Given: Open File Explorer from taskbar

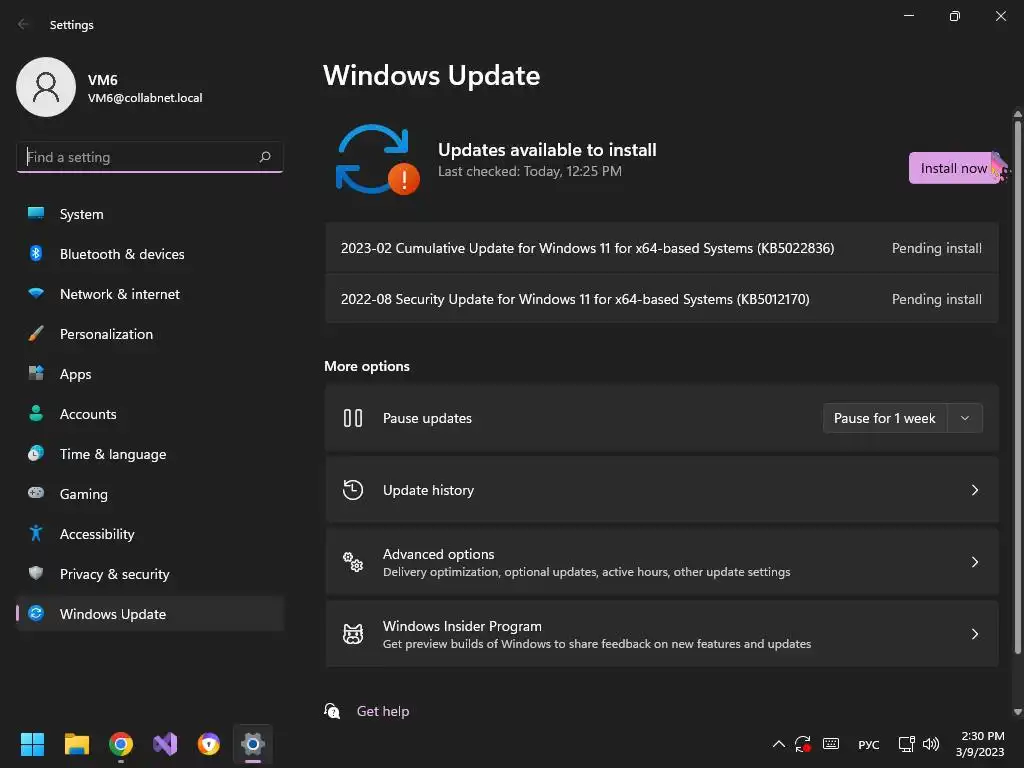Looking at the screenshot, I should tap(76, 744).
